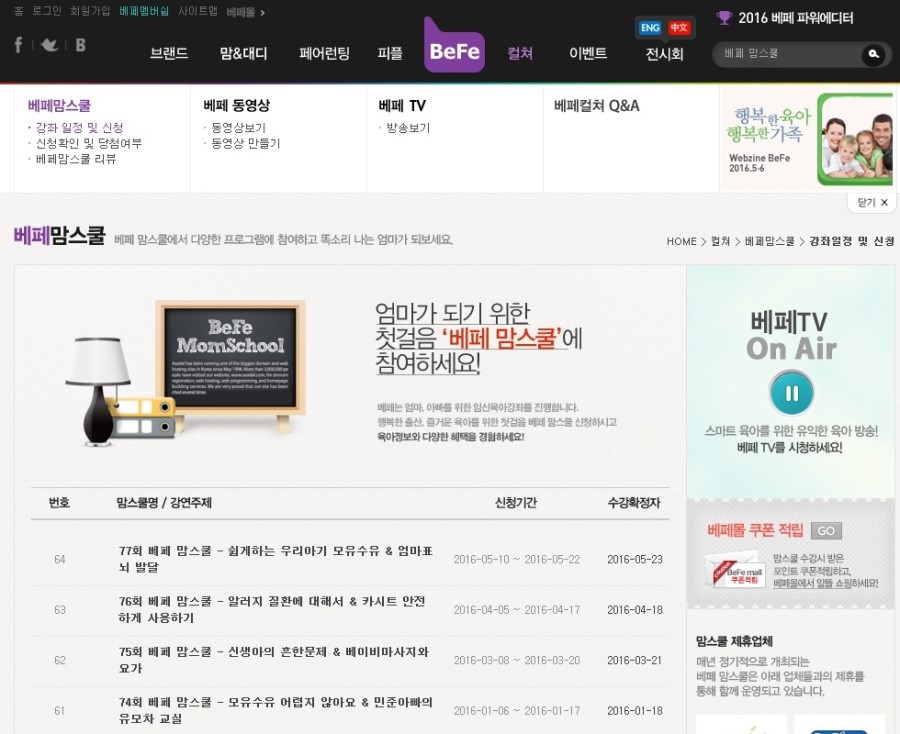Open 방송보기 submenu item
This screenshot has height=734, width=900.
pyautogui.click(x=408, y=127)
